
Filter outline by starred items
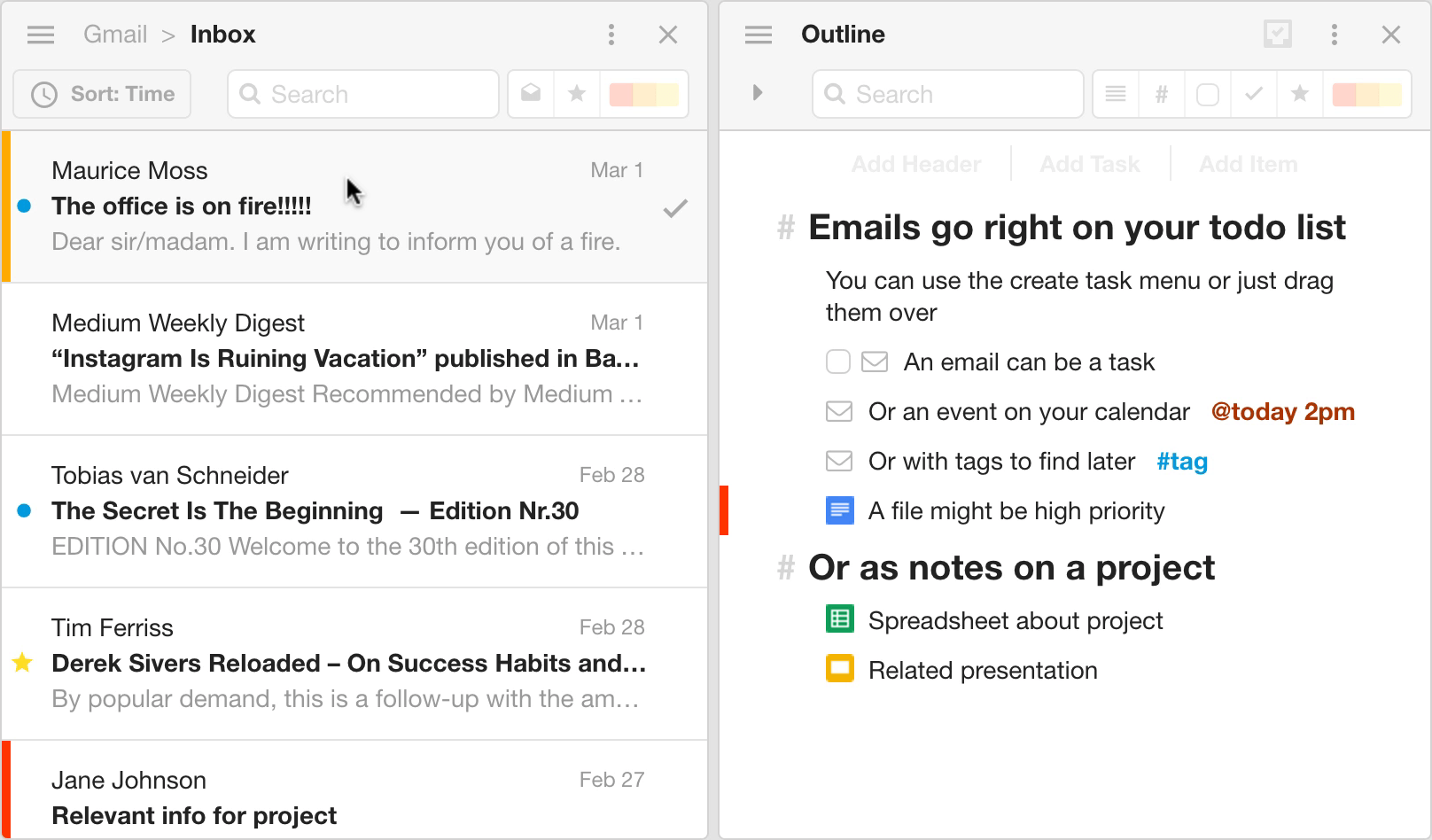[1300, 94]
